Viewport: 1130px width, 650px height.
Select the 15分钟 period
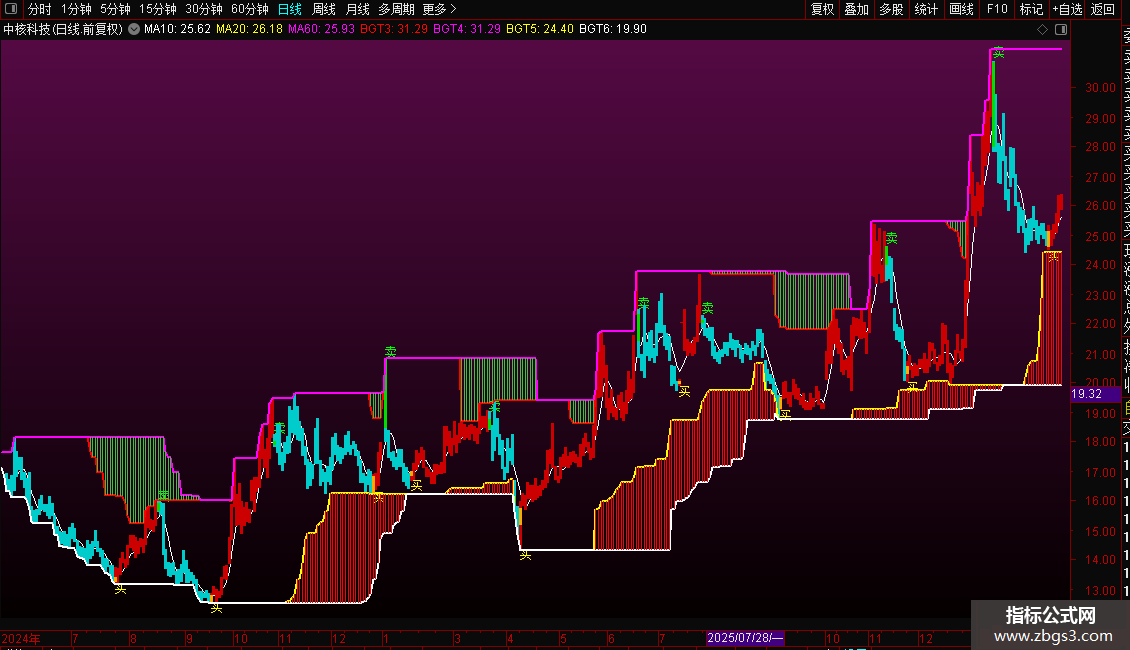tap(158, 9)
